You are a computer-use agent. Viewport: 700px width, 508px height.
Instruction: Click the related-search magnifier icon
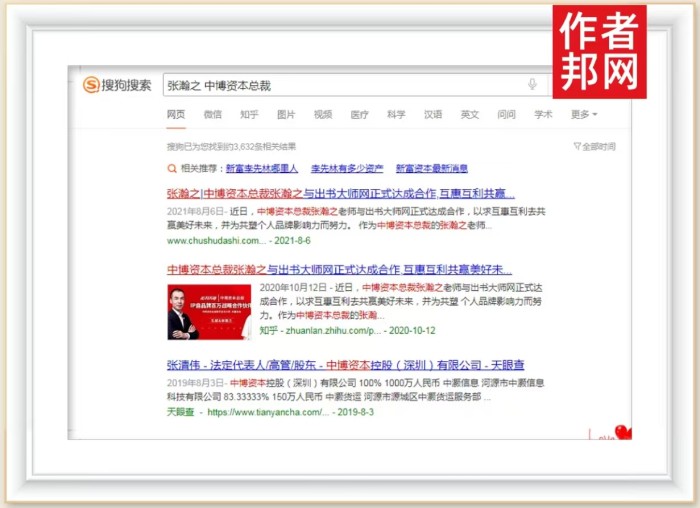tap(174, 169)
